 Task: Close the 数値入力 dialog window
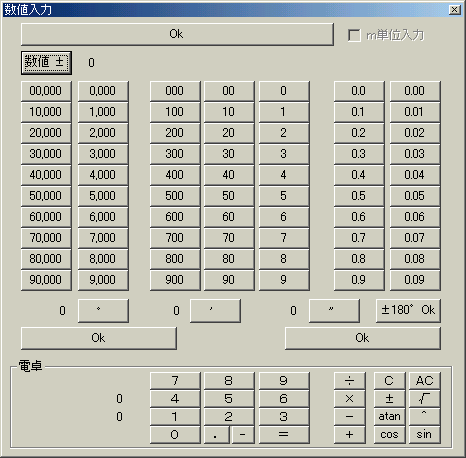455,10
